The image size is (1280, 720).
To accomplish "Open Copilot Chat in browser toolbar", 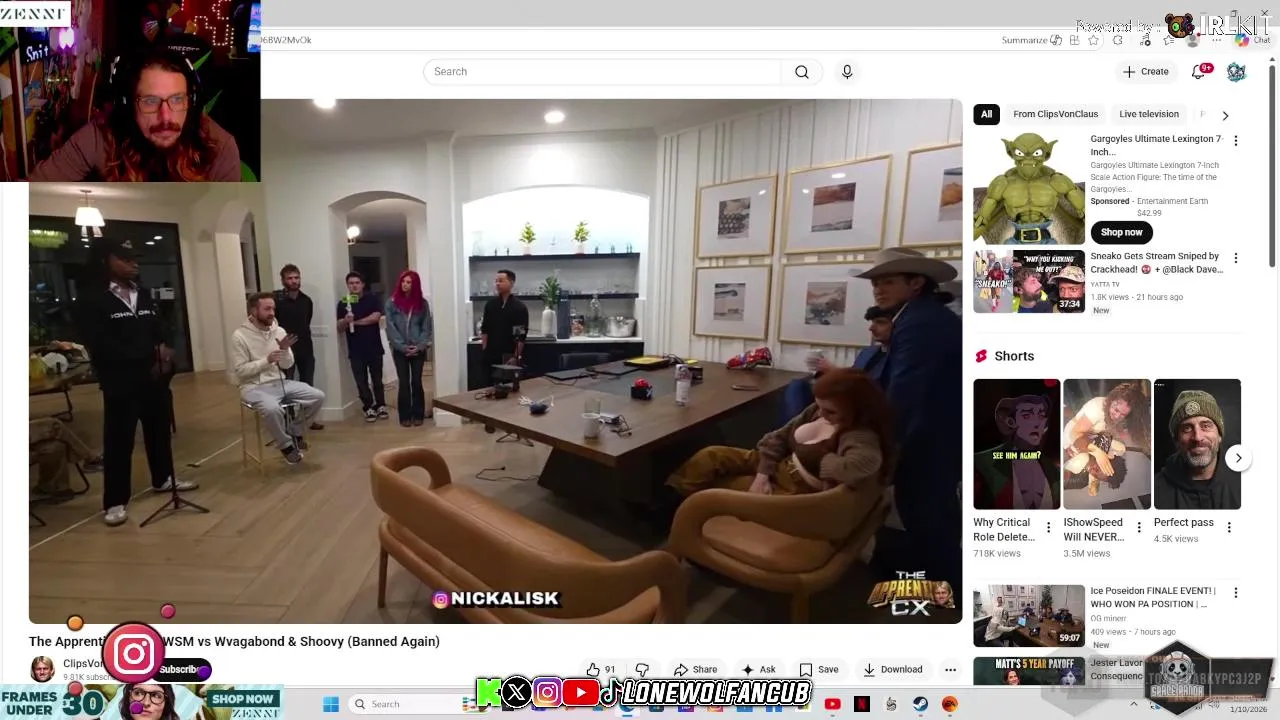I will pos(1251,41).
